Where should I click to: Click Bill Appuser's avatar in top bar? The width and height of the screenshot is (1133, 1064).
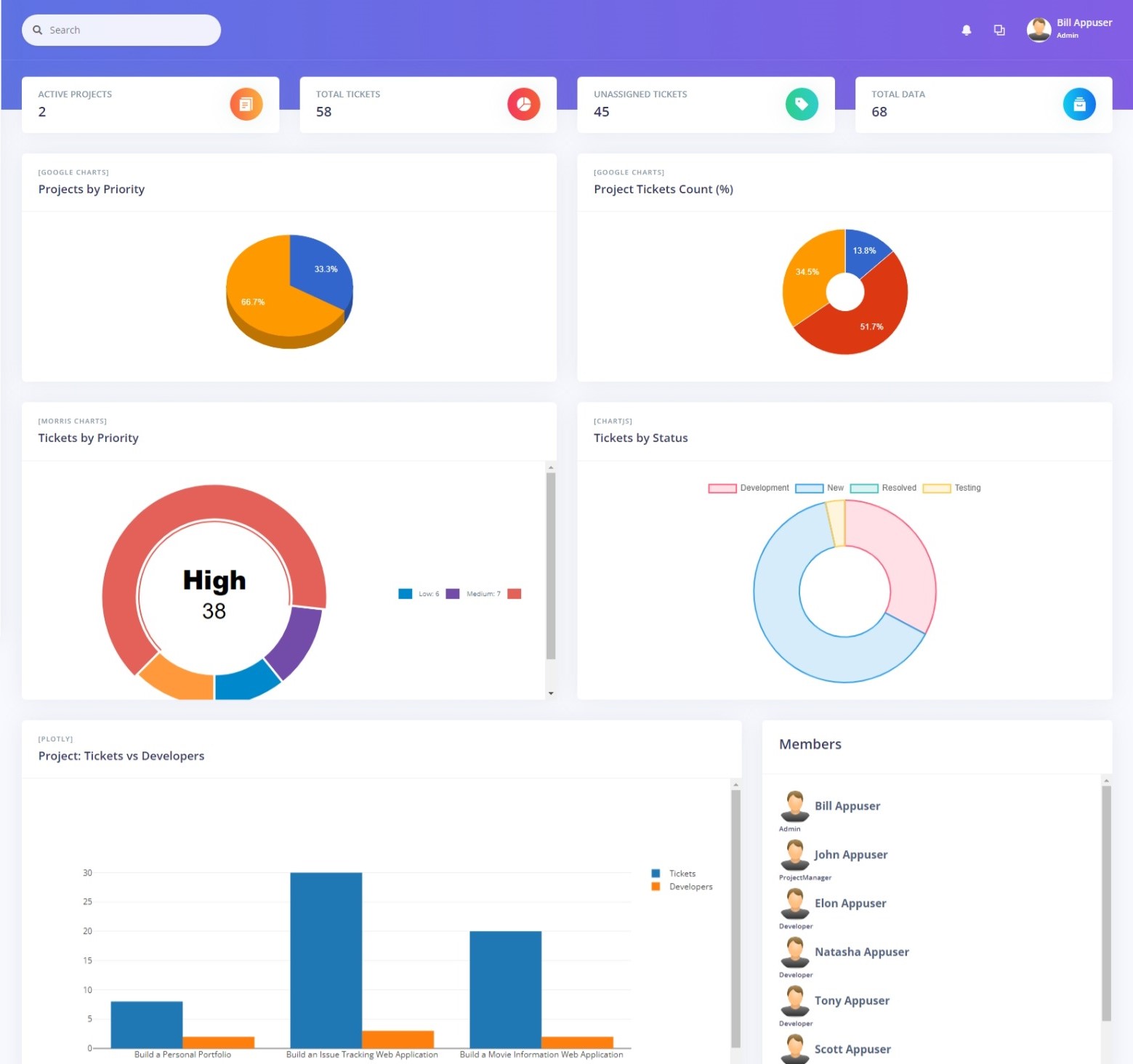click(1039, 29)
